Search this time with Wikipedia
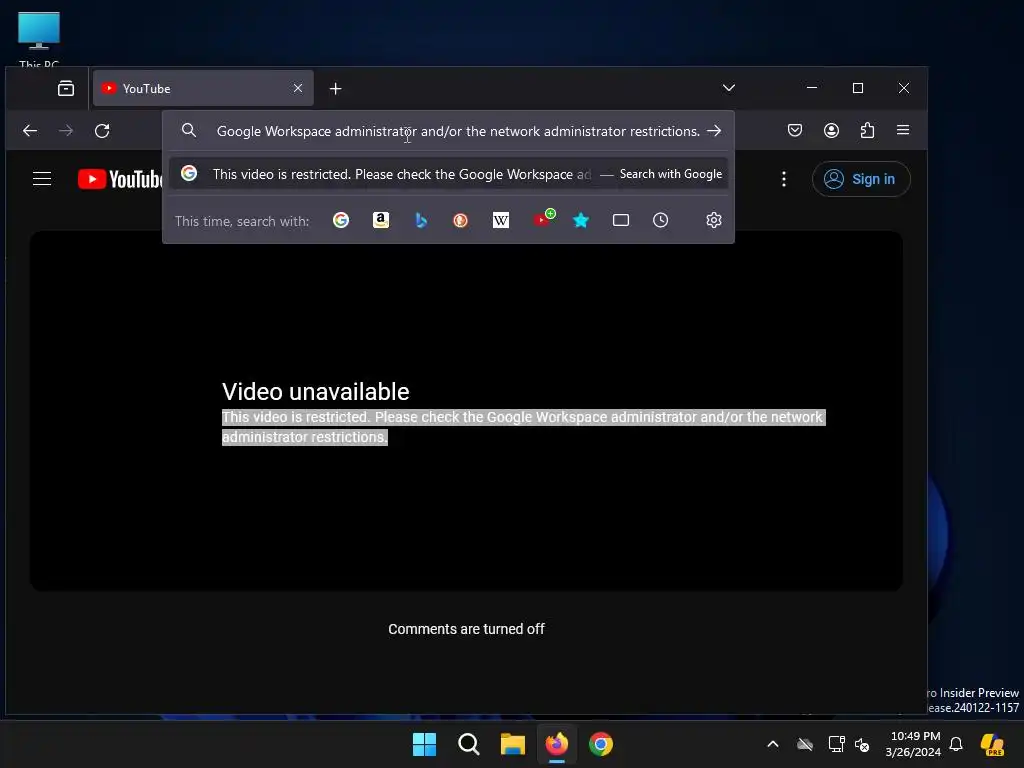This screenshot has height=768, width=1024. point(501,220)
